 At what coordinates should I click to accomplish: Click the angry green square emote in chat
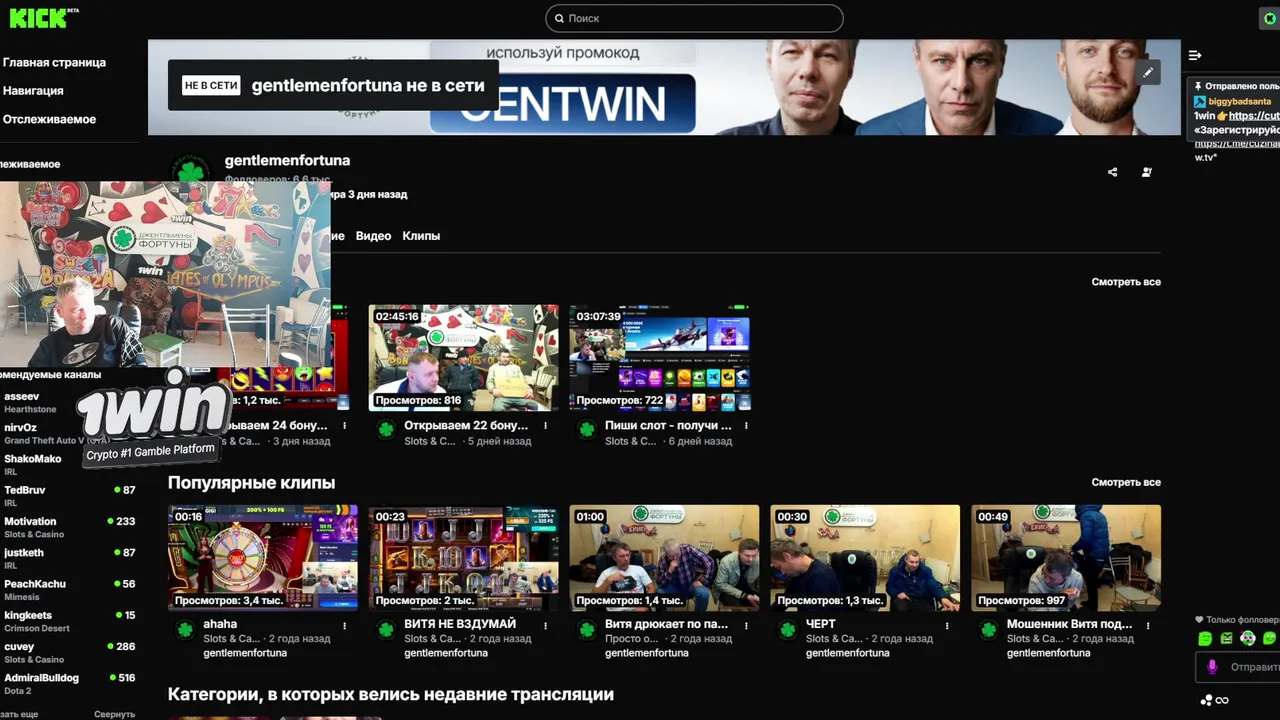pos(1226,638)
